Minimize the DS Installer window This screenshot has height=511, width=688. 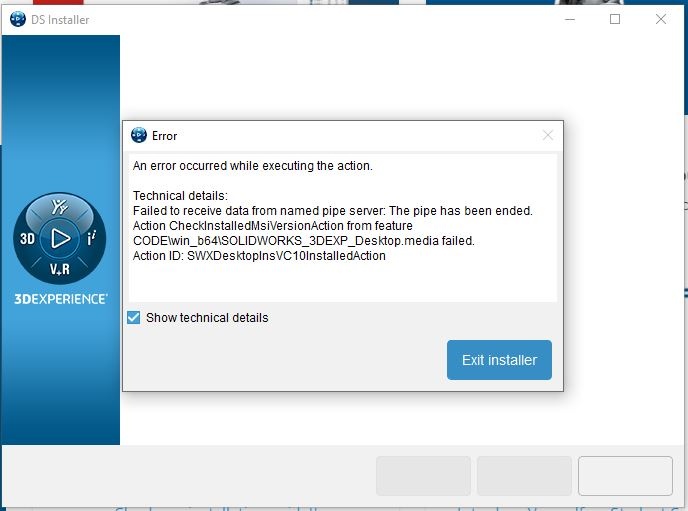coord(570,19)
